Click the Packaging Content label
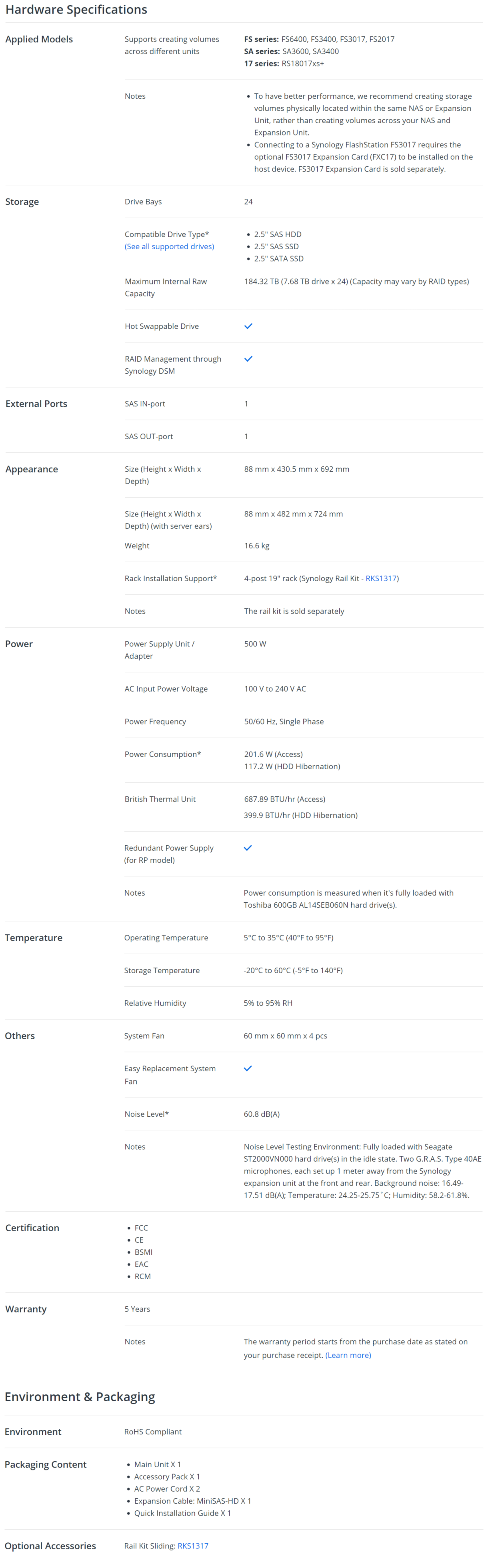 point(46,1464)
